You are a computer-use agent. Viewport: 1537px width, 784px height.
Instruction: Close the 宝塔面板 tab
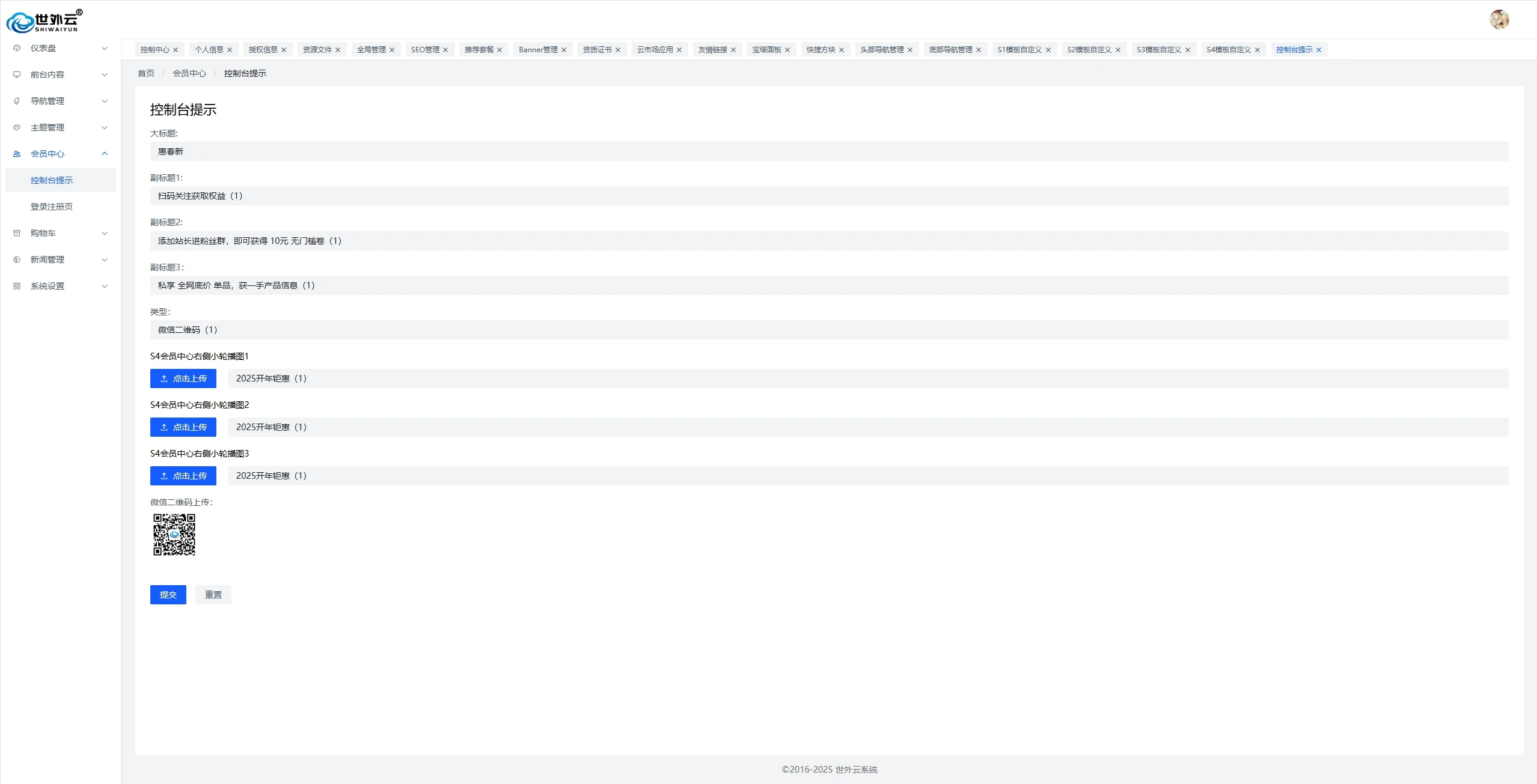point(787,50)
